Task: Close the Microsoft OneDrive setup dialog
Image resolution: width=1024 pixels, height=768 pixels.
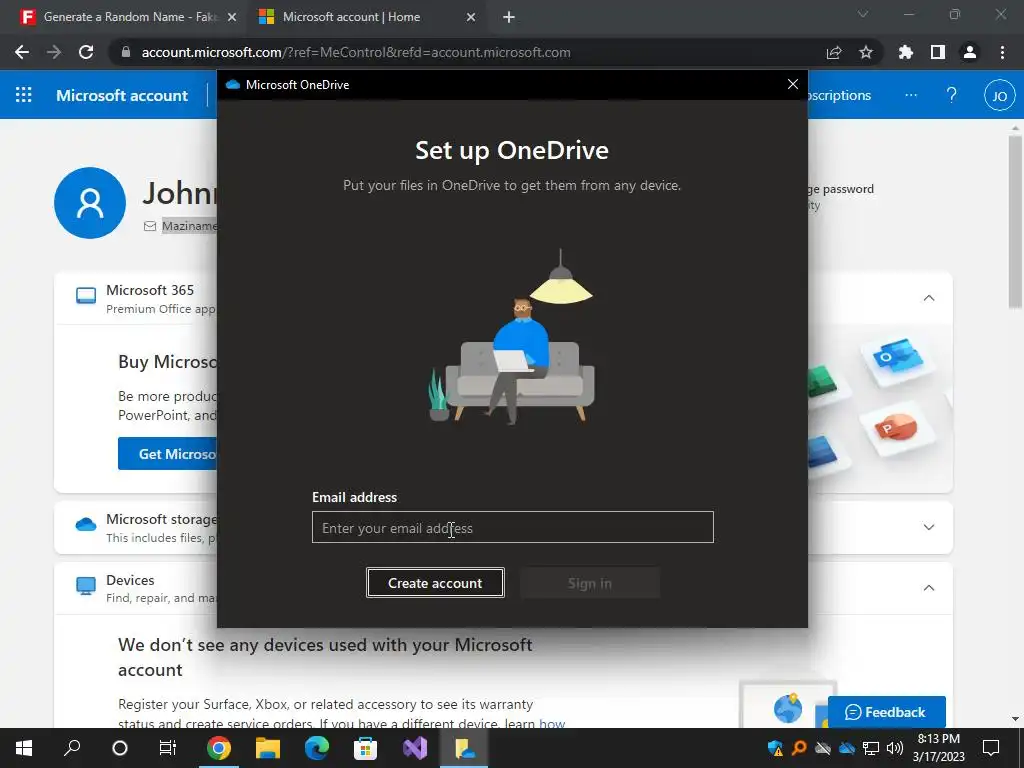Action: click(793, 84)
